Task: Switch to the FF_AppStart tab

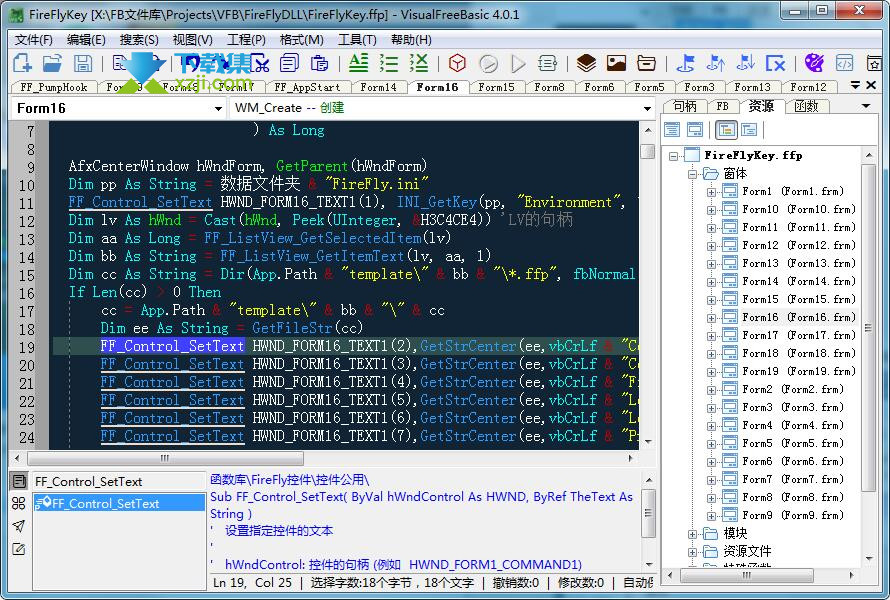Action: pos(307,87)
